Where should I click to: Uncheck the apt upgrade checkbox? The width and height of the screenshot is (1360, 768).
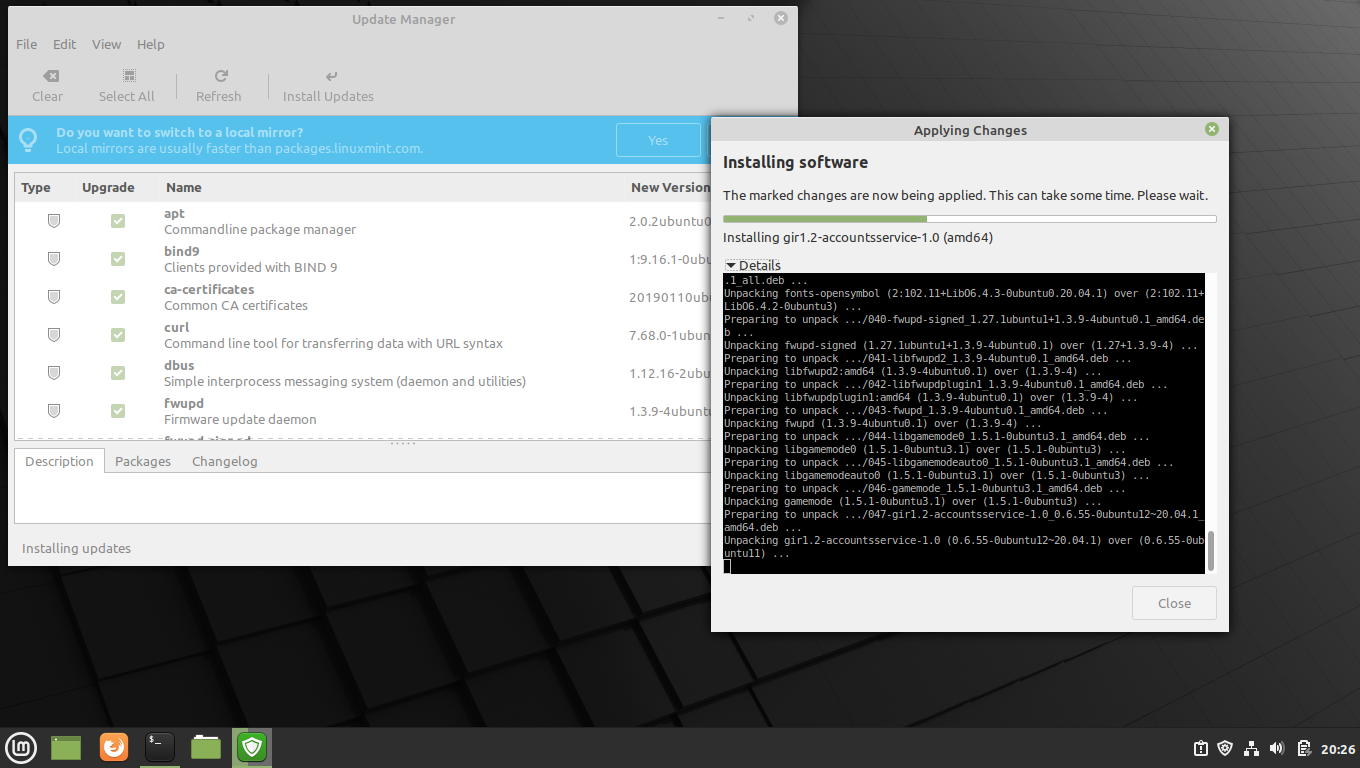118,221
